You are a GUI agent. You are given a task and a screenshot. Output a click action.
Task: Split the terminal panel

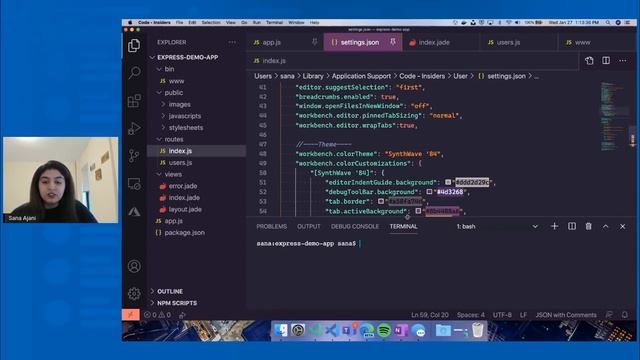point(572,226)
